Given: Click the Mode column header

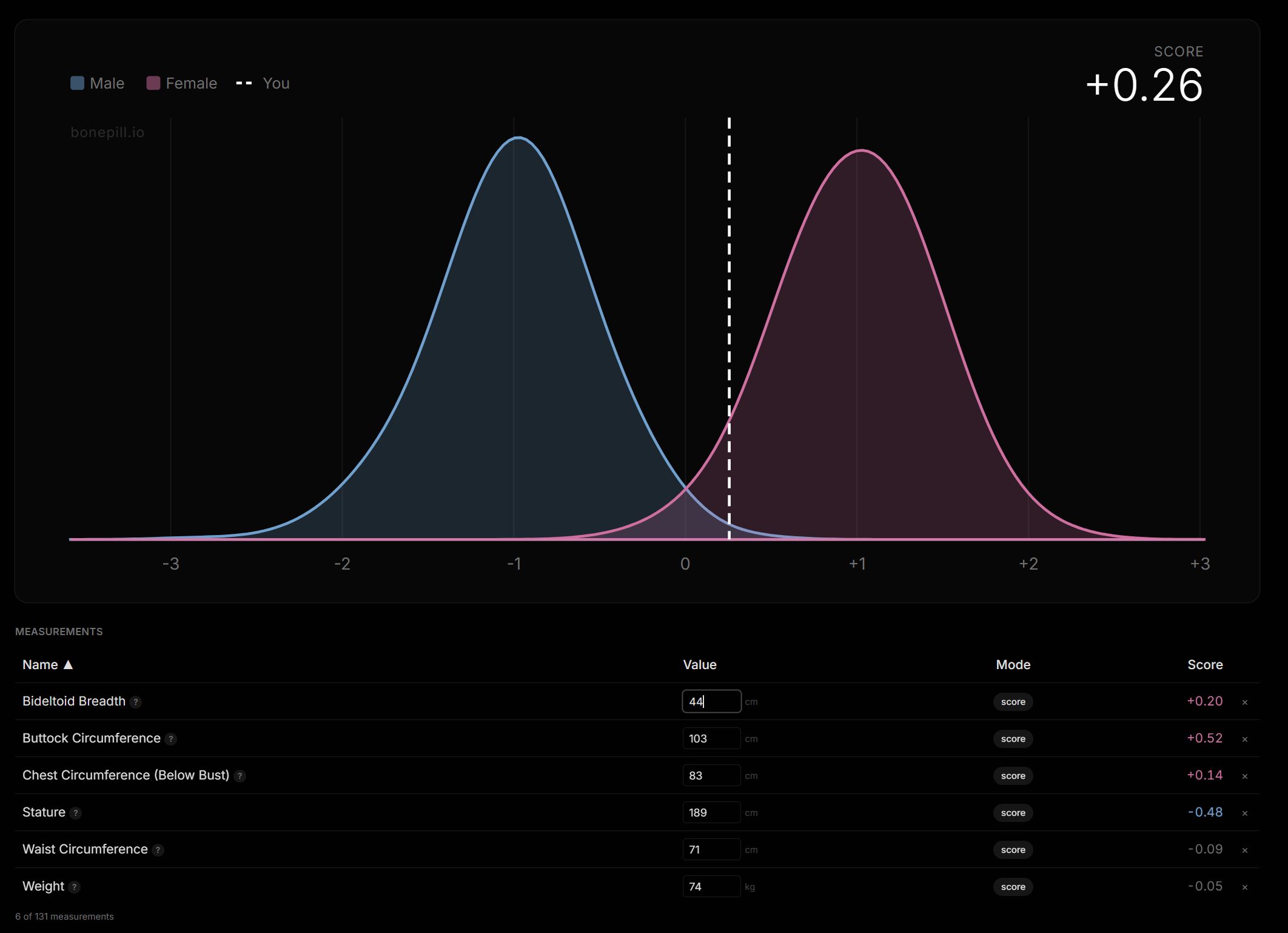Looking at the screenshot, I should 1013,665.
